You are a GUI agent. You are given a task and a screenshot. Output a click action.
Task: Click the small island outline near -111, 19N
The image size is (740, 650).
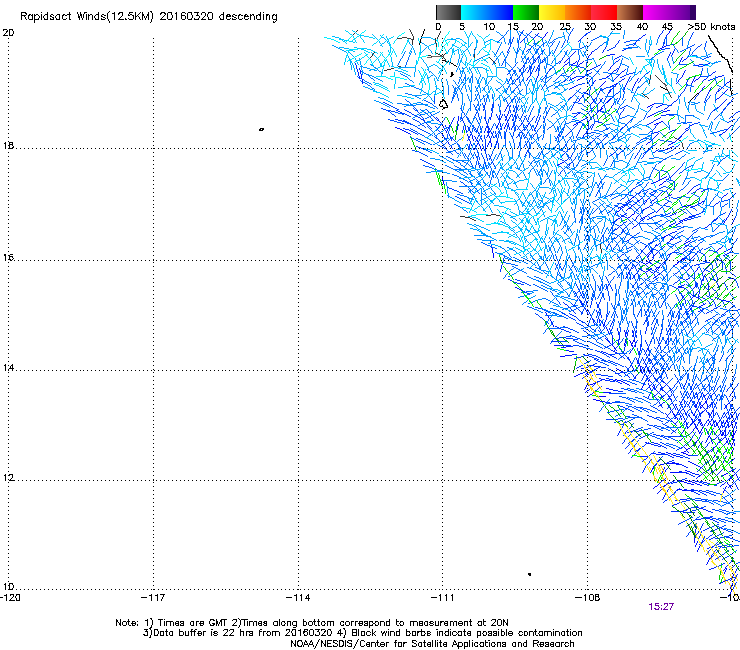coord(443,104)
